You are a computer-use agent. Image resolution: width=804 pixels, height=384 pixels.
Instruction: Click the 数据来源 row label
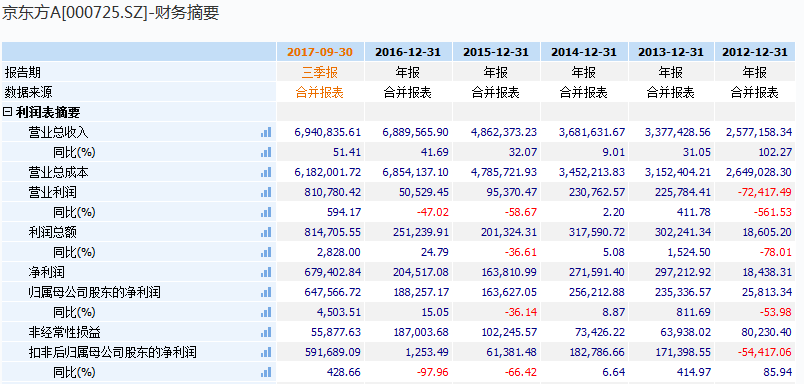[x=29, y=92]
